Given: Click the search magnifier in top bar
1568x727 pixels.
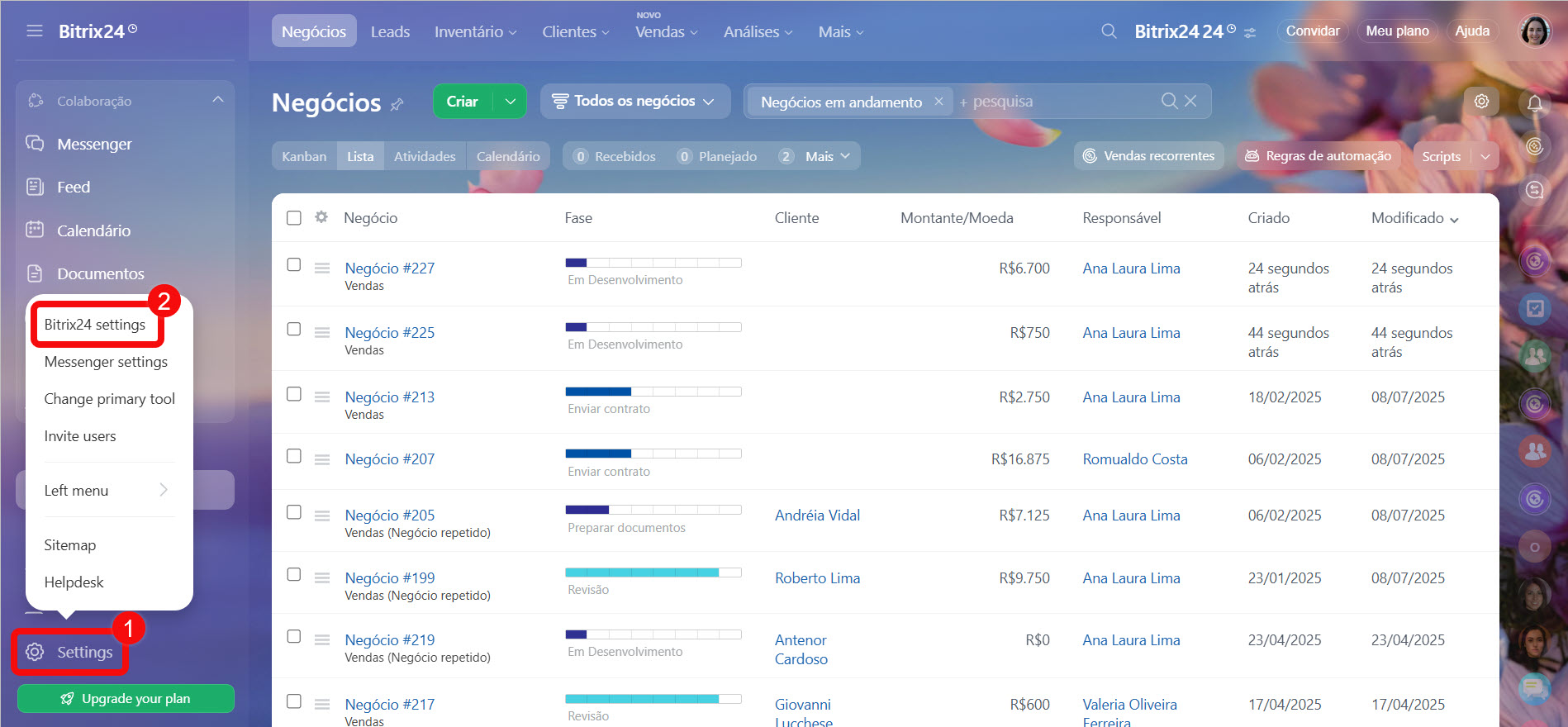Looking at the screenshot, I should (x=1109, y=31).
